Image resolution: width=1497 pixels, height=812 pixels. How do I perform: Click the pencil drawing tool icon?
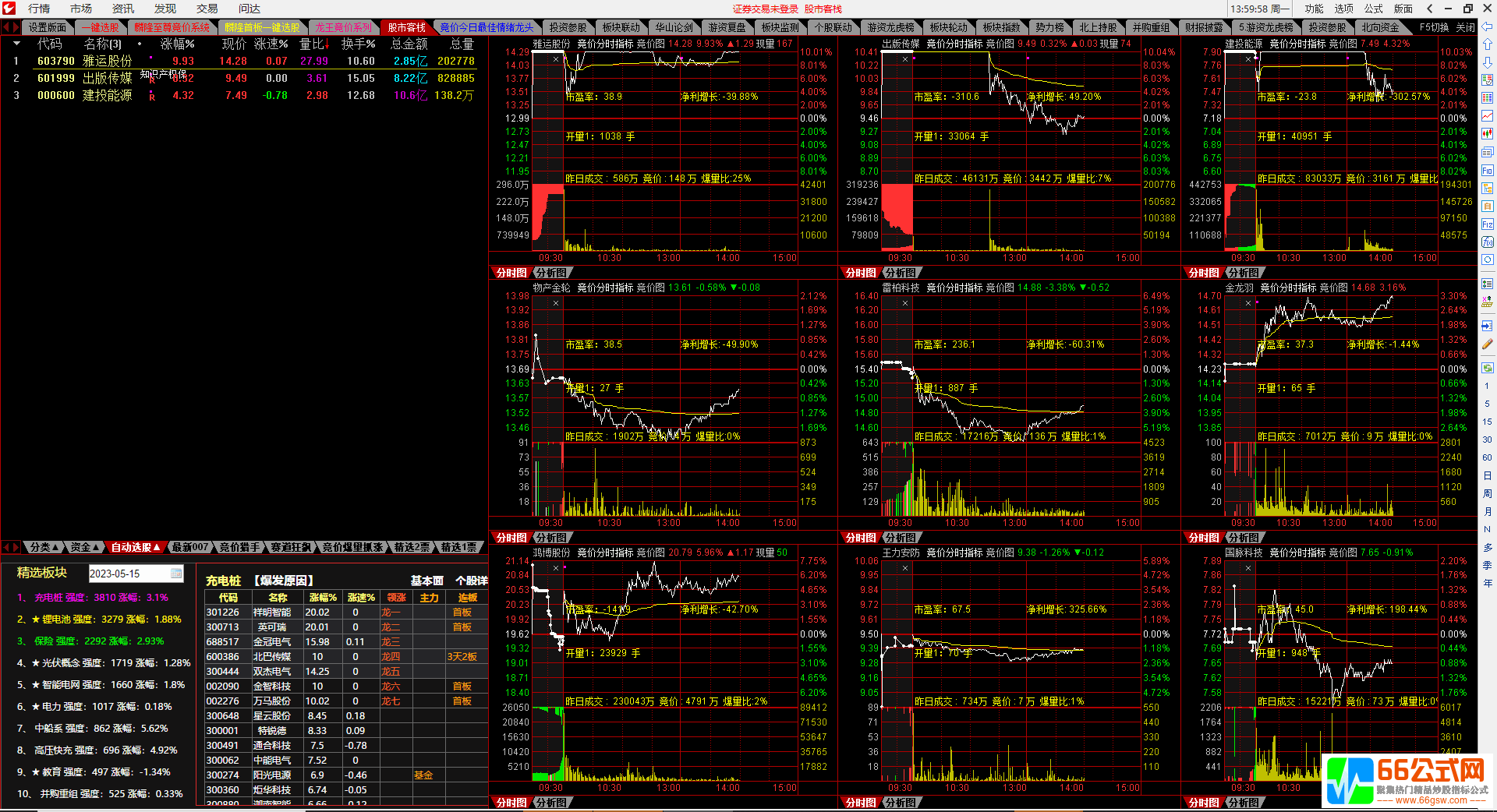coord(1487,344)
